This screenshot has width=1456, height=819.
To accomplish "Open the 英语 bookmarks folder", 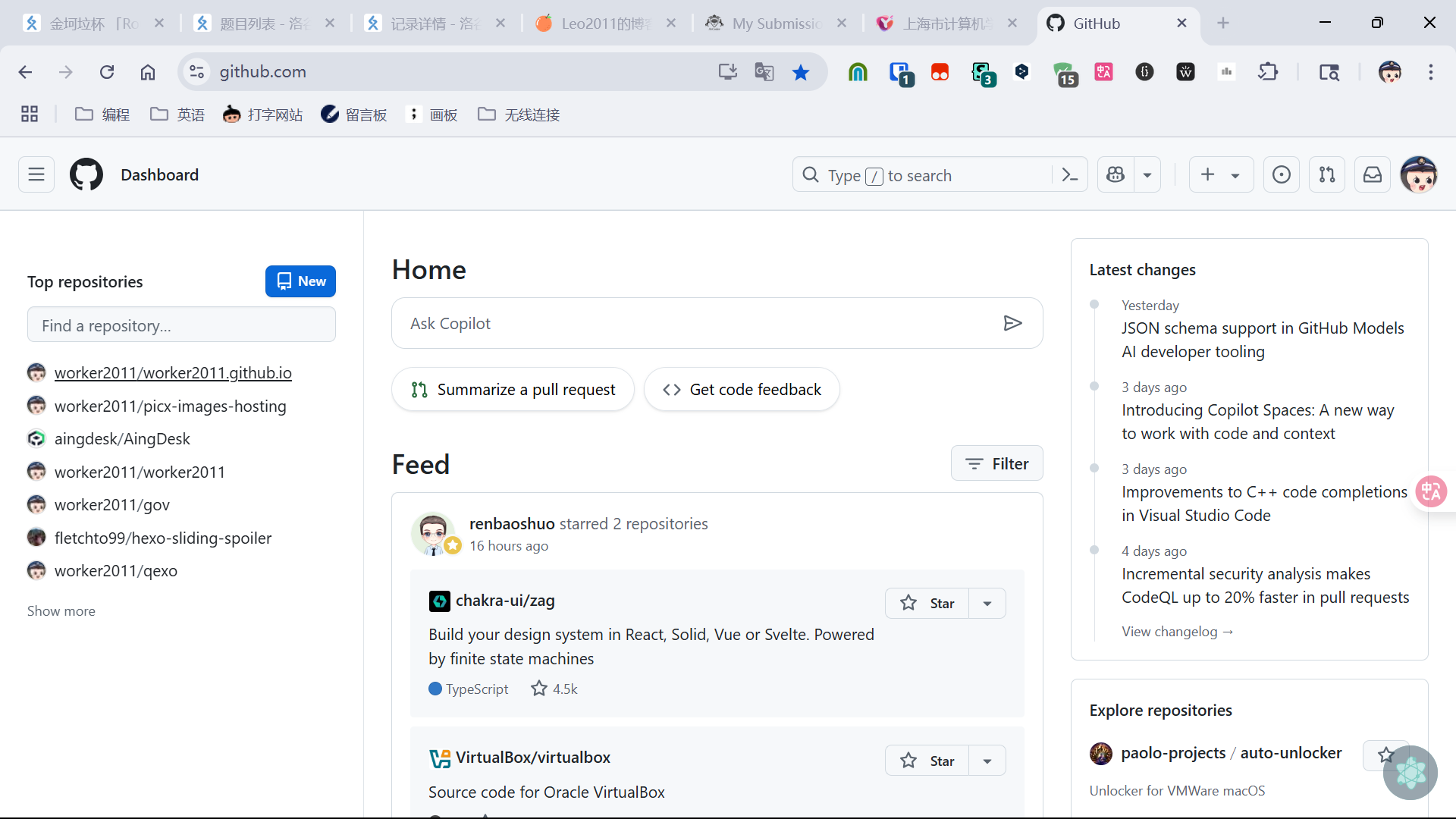I will (x=177, y=115).
